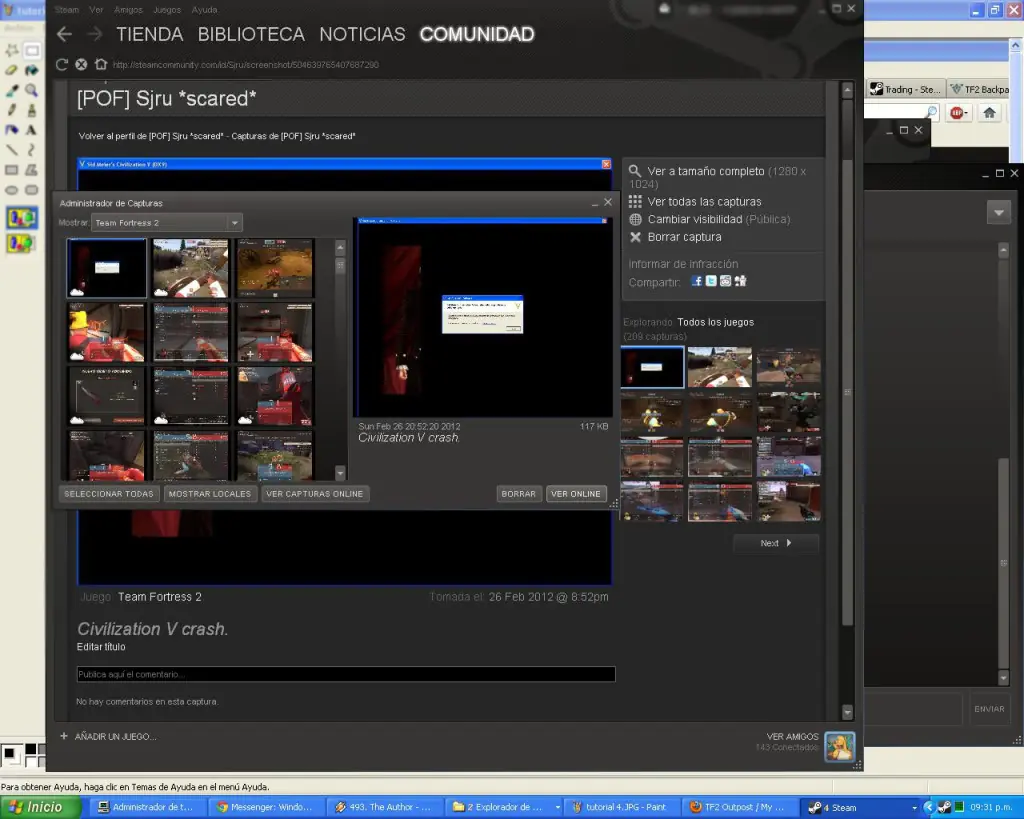Go to Next page of captures

(x=776, y=543)
